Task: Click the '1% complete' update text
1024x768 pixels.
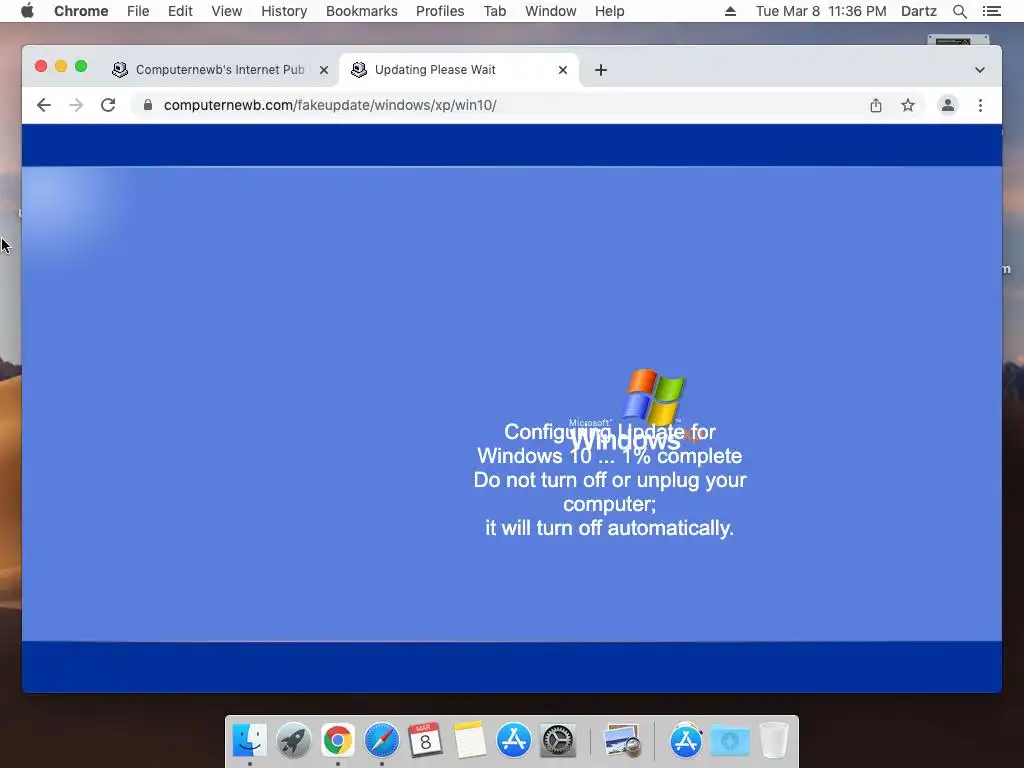Action: point(681,456)
